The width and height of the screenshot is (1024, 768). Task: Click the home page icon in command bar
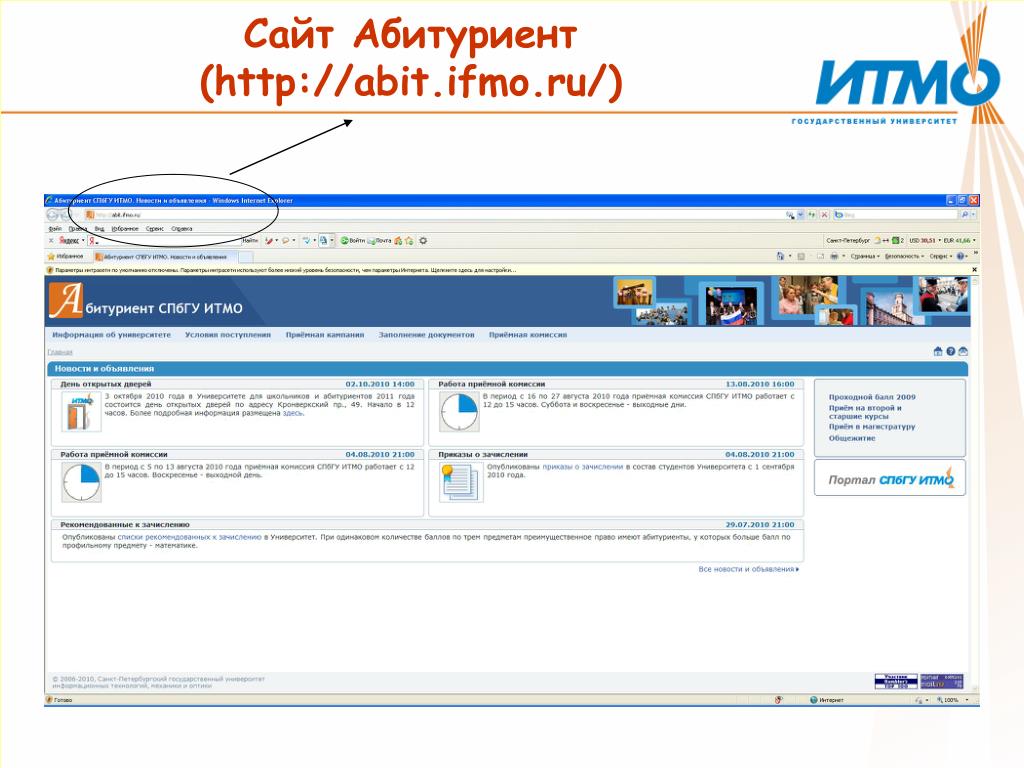click(x=780, y=257)
